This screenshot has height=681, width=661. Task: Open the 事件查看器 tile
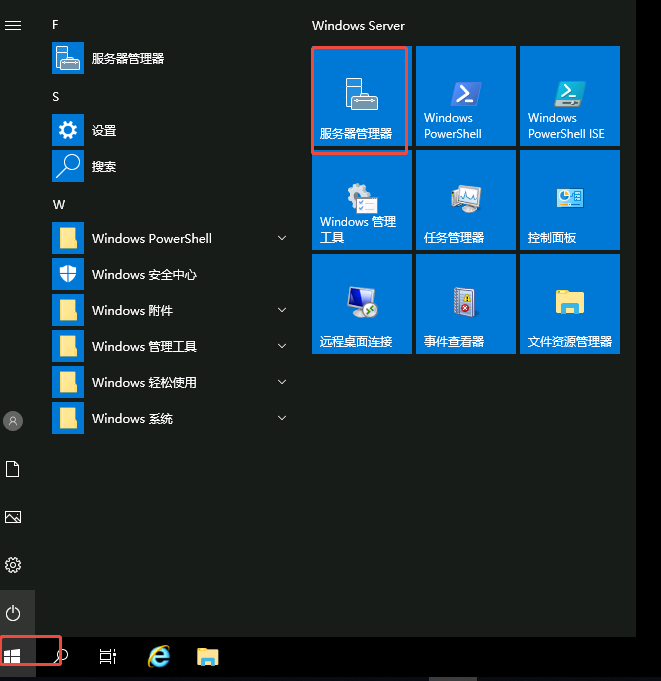point(466,304)
